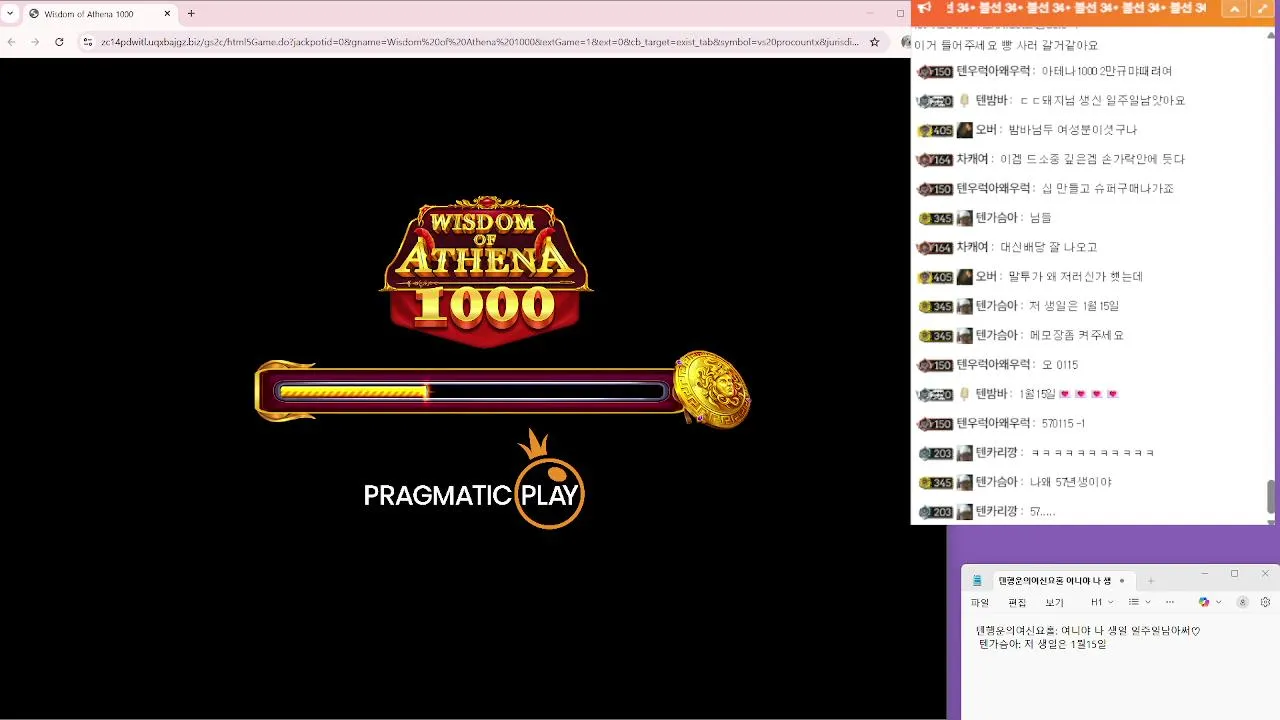Go forward in the browser
This screenshot has width=1280, height=720.
35,42
